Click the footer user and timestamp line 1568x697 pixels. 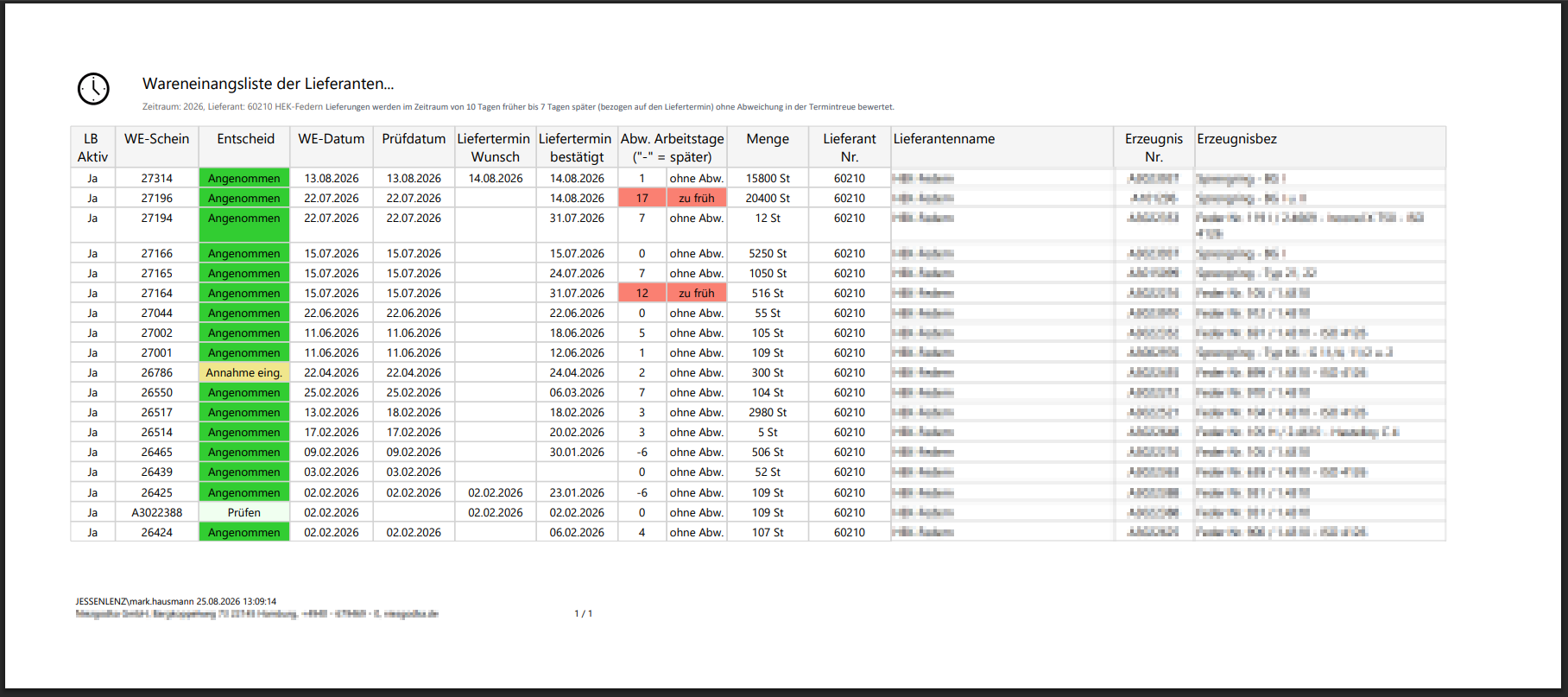point(176,601)
